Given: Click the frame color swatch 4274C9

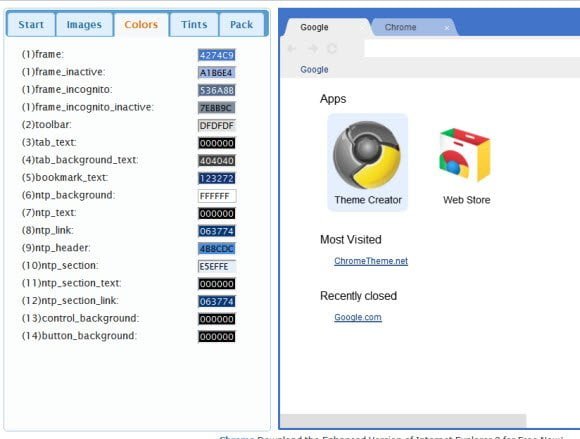Looking at the screenshot, I should [x=217, y=55].
